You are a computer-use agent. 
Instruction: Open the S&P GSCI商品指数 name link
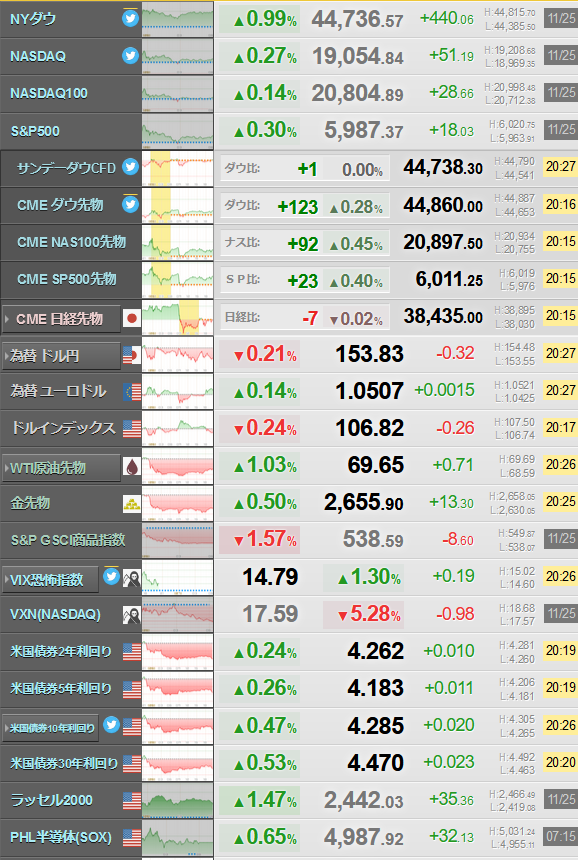pyautogui.click(x=68, y=540)
